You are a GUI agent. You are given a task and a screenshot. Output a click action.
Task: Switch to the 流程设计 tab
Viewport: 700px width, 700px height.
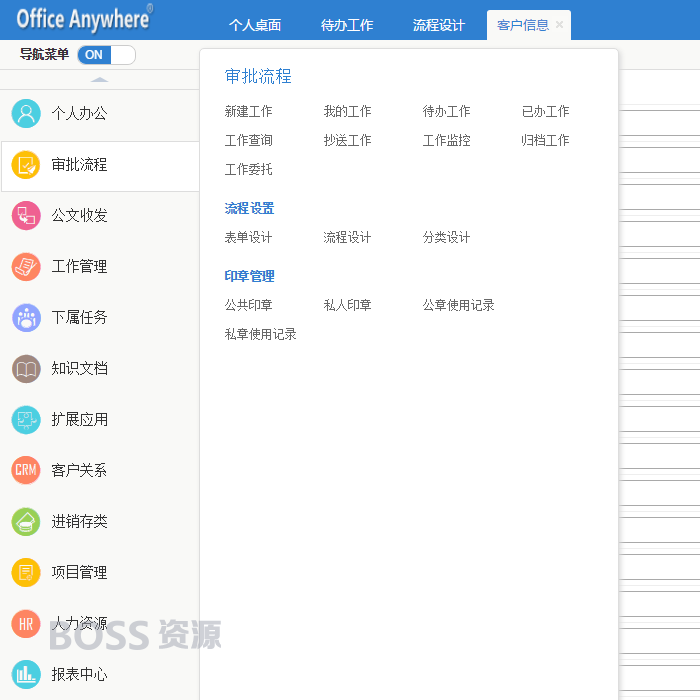click(x=439, y=25)
